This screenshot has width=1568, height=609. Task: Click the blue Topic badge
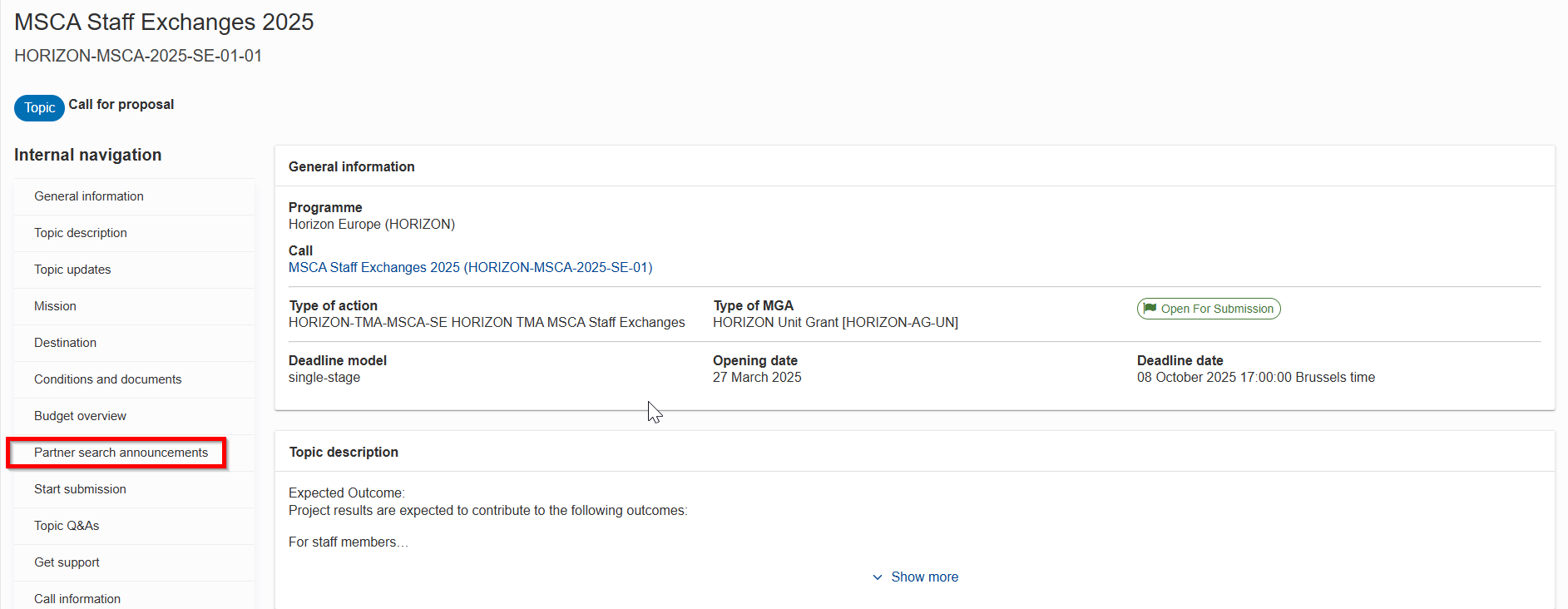click(x=39, y=107)
